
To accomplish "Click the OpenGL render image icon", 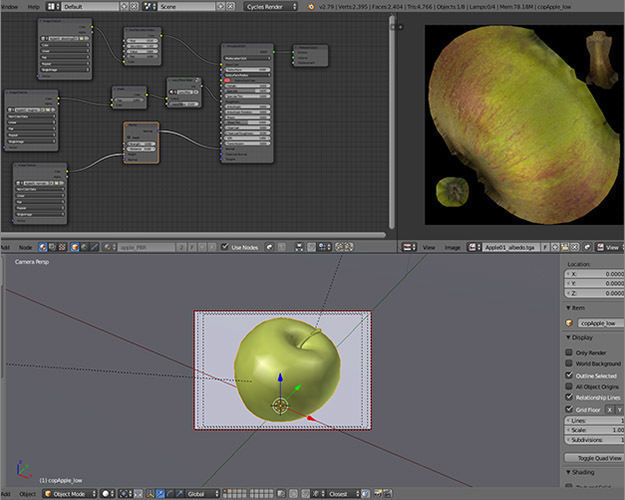I will [378, 494].
